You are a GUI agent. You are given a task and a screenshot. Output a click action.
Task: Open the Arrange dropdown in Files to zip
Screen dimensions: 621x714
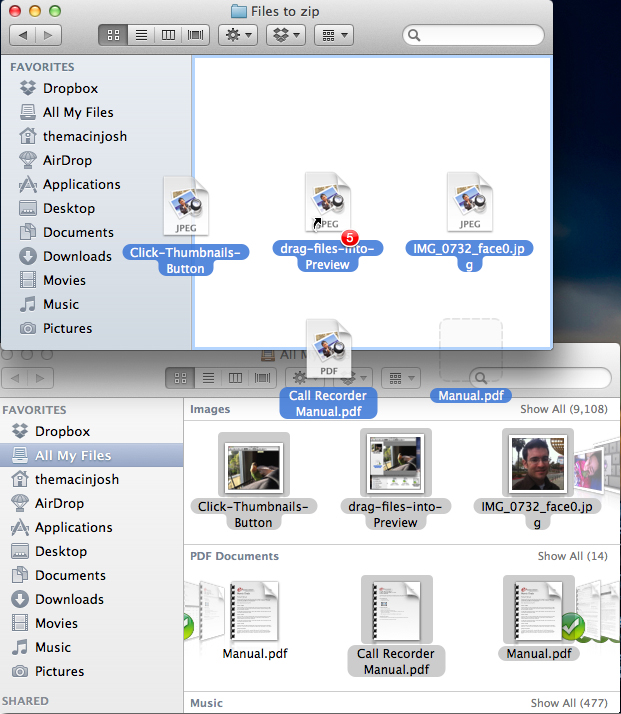pos(334,35)
